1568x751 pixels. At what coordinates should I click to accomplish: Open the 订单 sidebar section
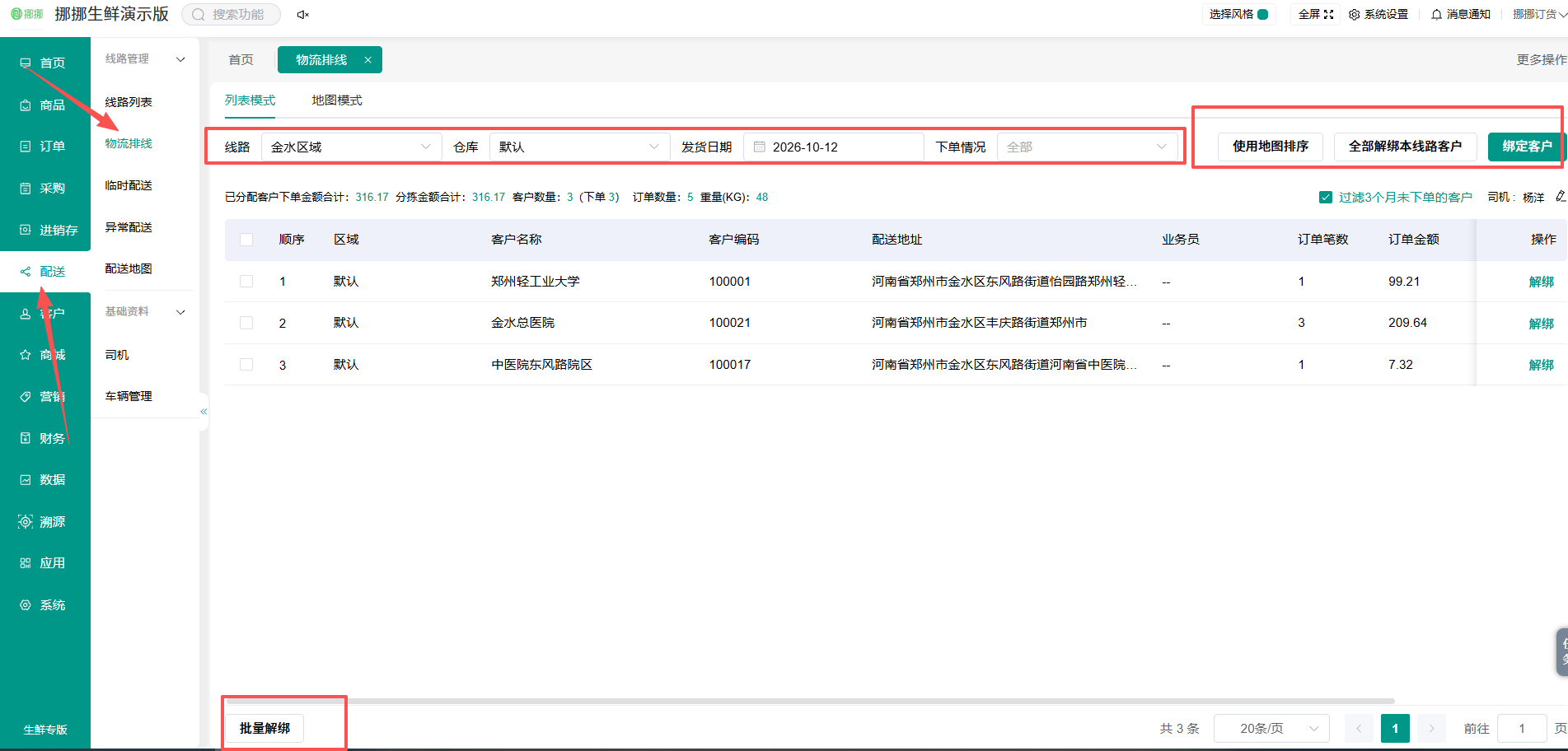pyautogui.click(x=44, y=146)
